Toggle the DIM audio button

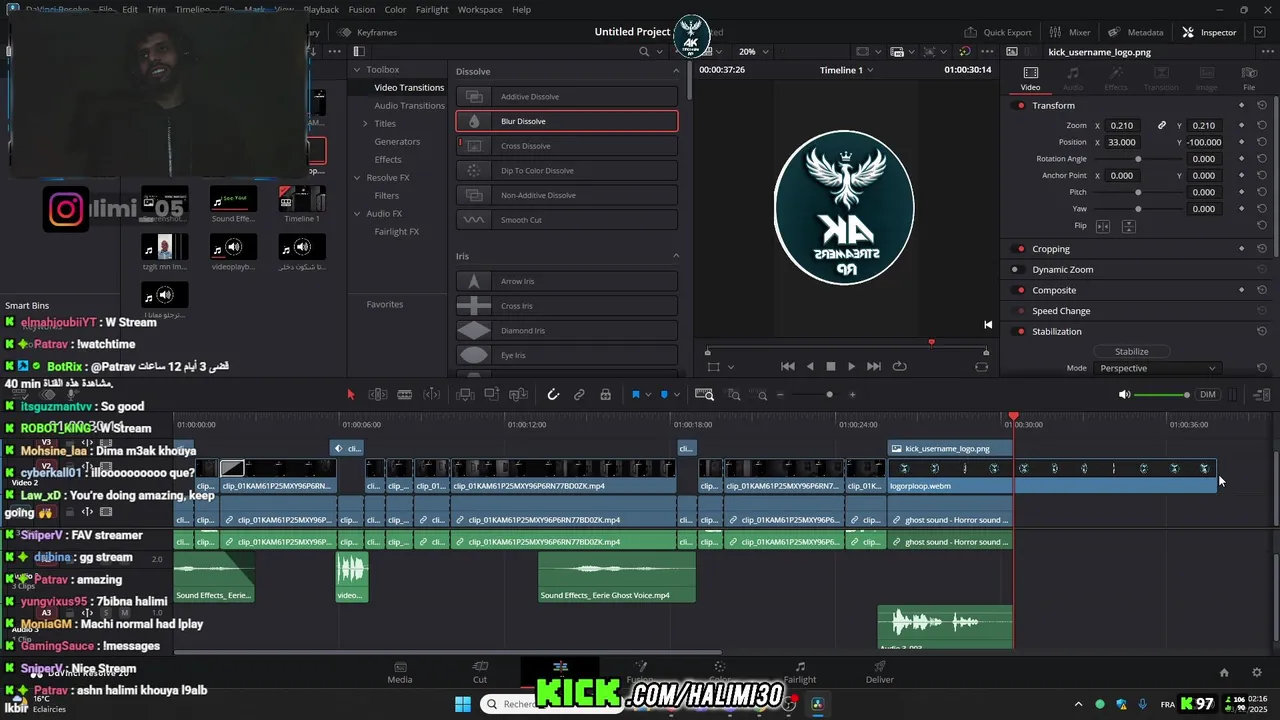click(1208, 395)
